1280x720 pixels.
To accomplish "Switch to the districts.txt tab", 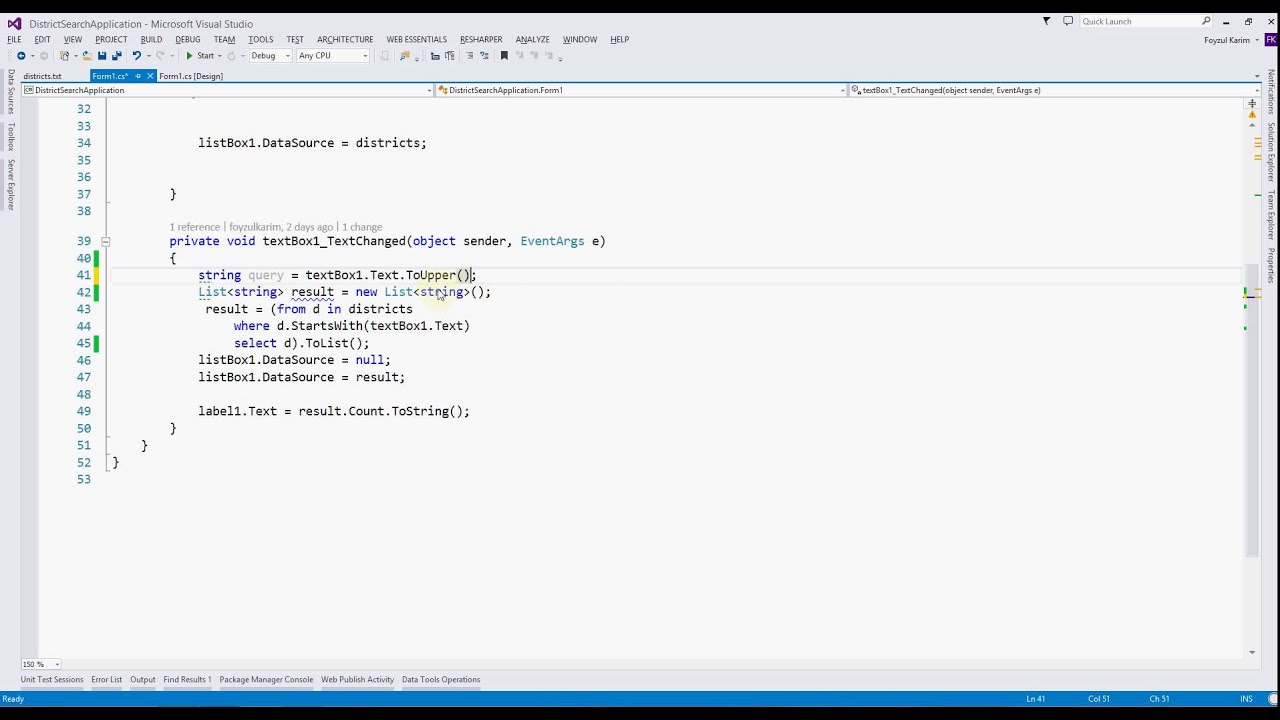I will click(x=43, y=76).
